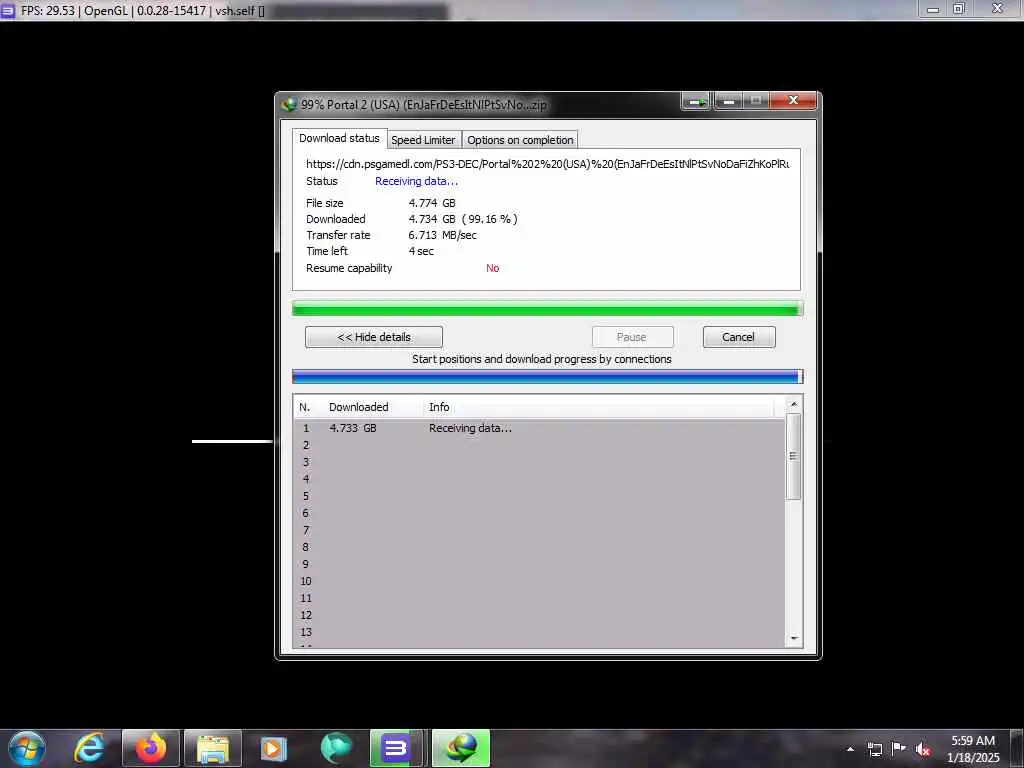1024x768 pixels.
Task: Show hidden system tray icons
Action: tap(850, 749)
